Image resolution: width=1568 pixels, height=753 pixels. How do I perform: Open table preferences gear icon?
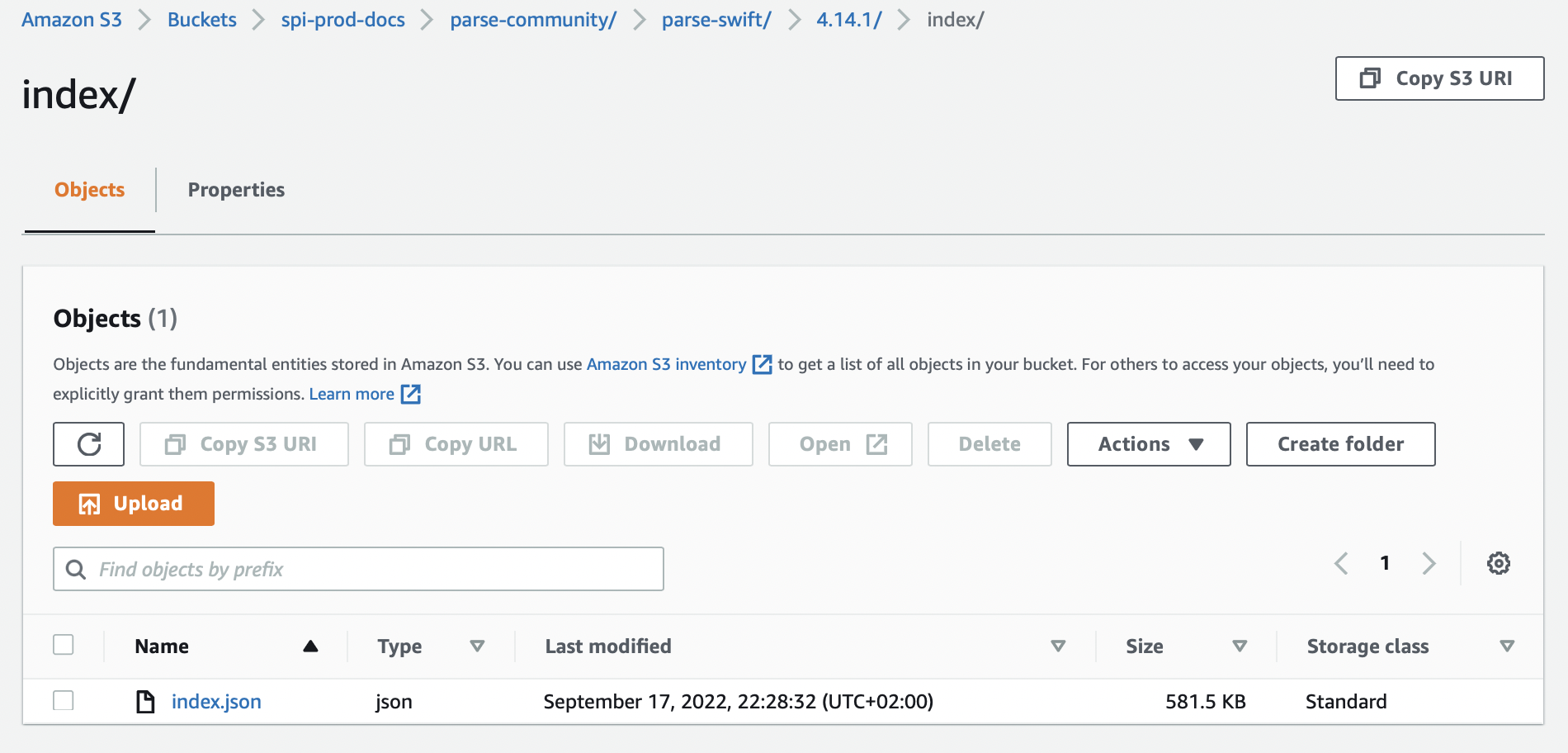pos(1499,563)
